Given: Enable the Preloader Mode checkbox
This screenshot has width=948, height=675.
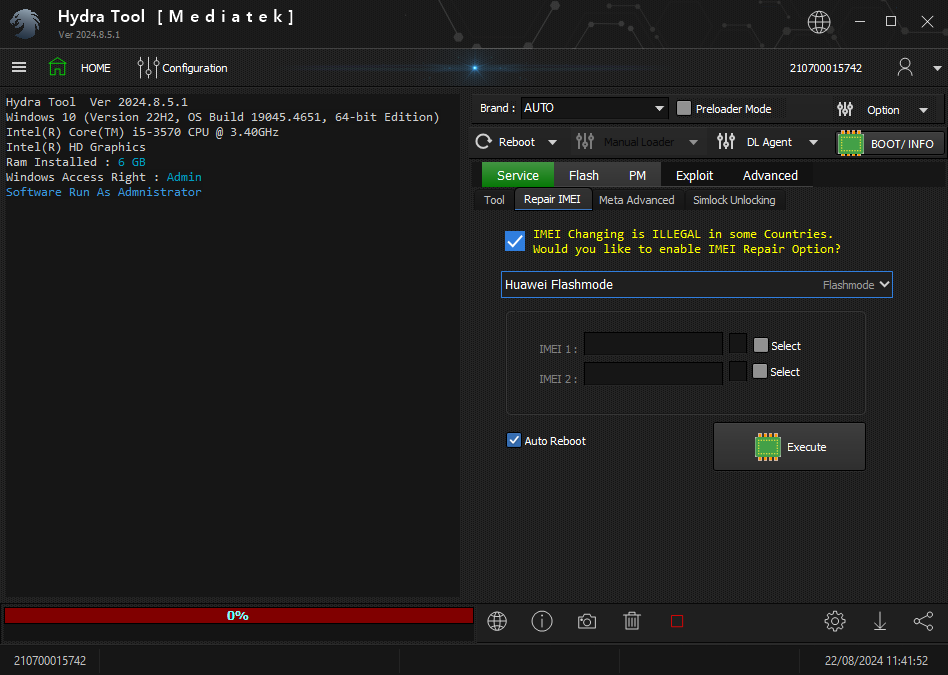Looking at the screenshot, I should [x=685, y=108].
